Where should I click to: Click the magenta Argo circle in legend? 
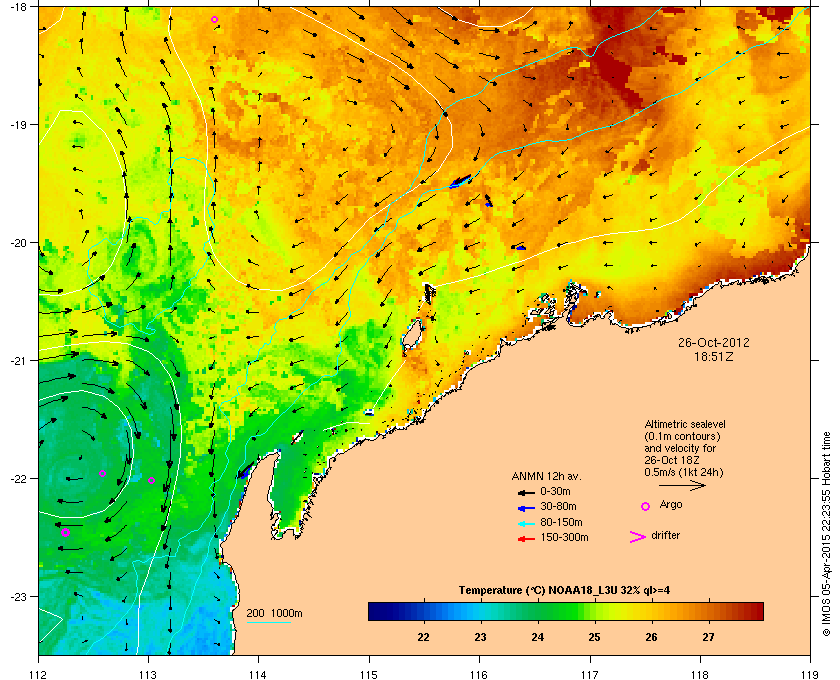point(646,506)
